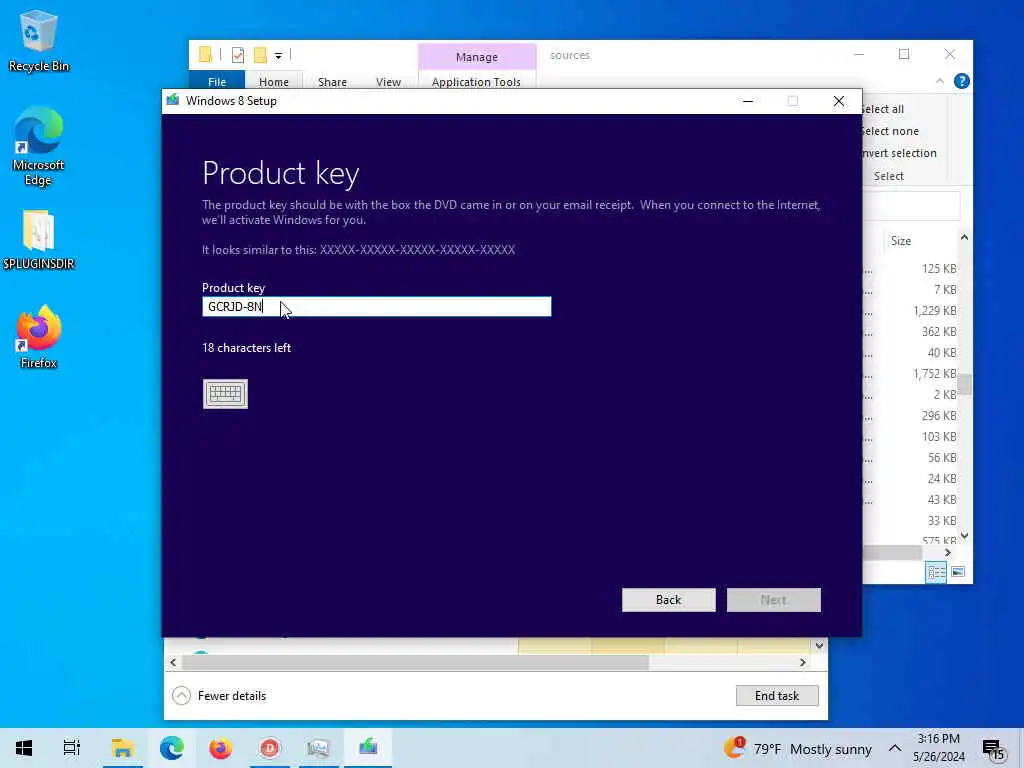
Task: Click Select none in the ribbon
Action: tap(889, 131)
